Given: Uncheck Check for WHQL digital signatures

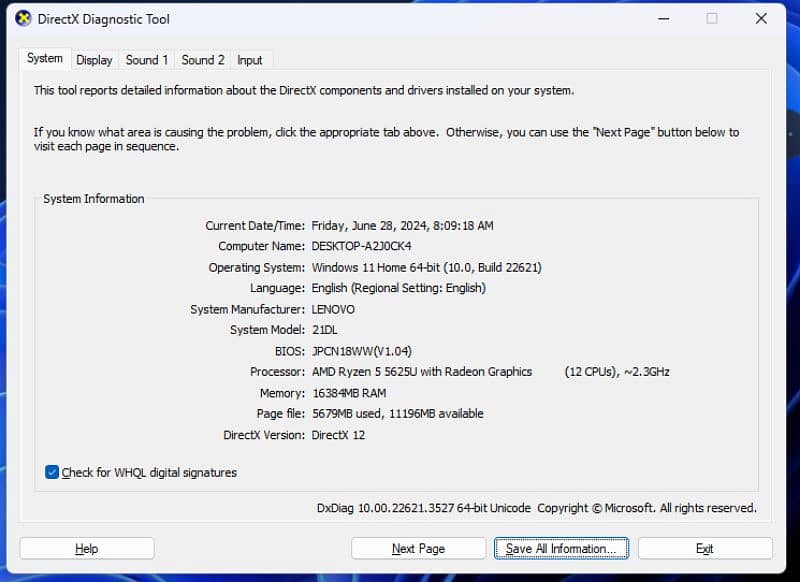Looking at the screenshot, I should pos(53,472).
